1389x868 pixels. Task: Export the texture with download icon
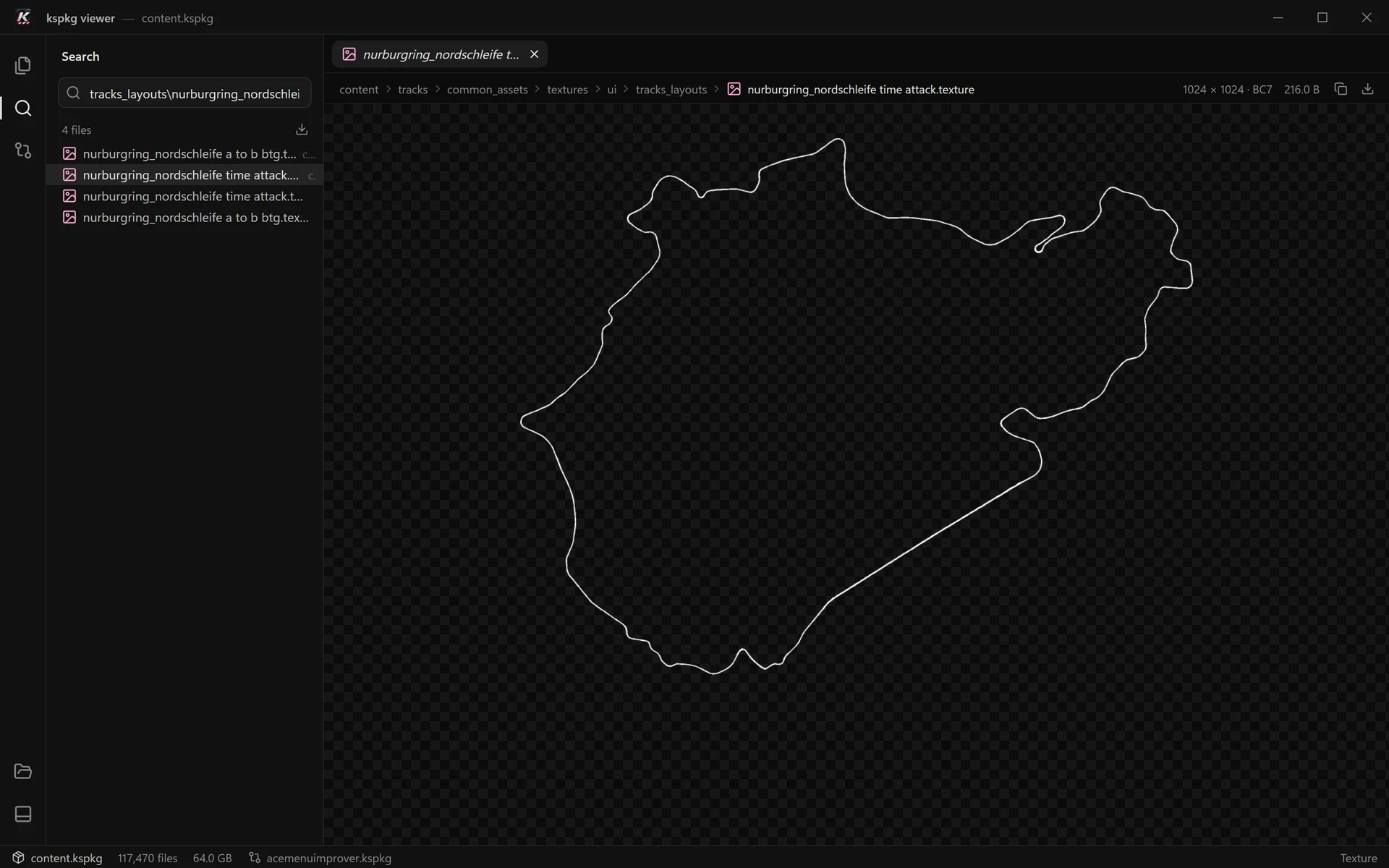[x=1367, y=89]
